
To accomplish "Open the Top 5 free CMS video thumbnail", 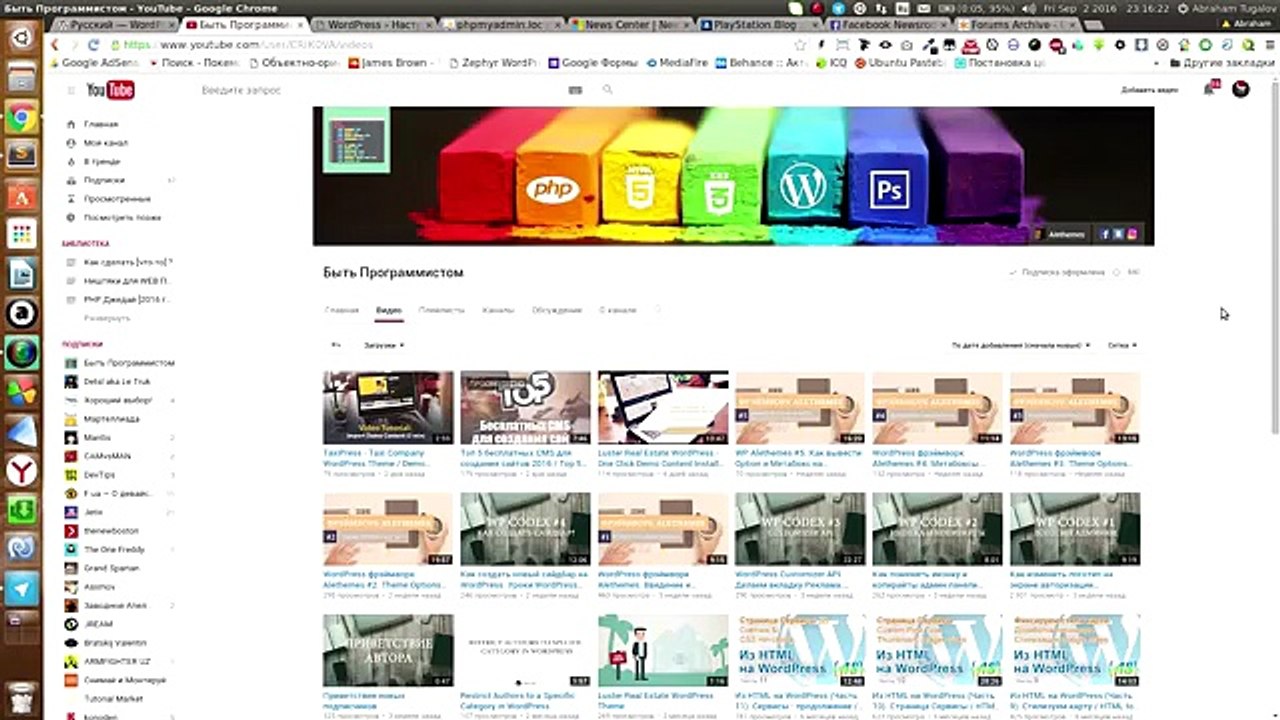I will click(525, 408).
